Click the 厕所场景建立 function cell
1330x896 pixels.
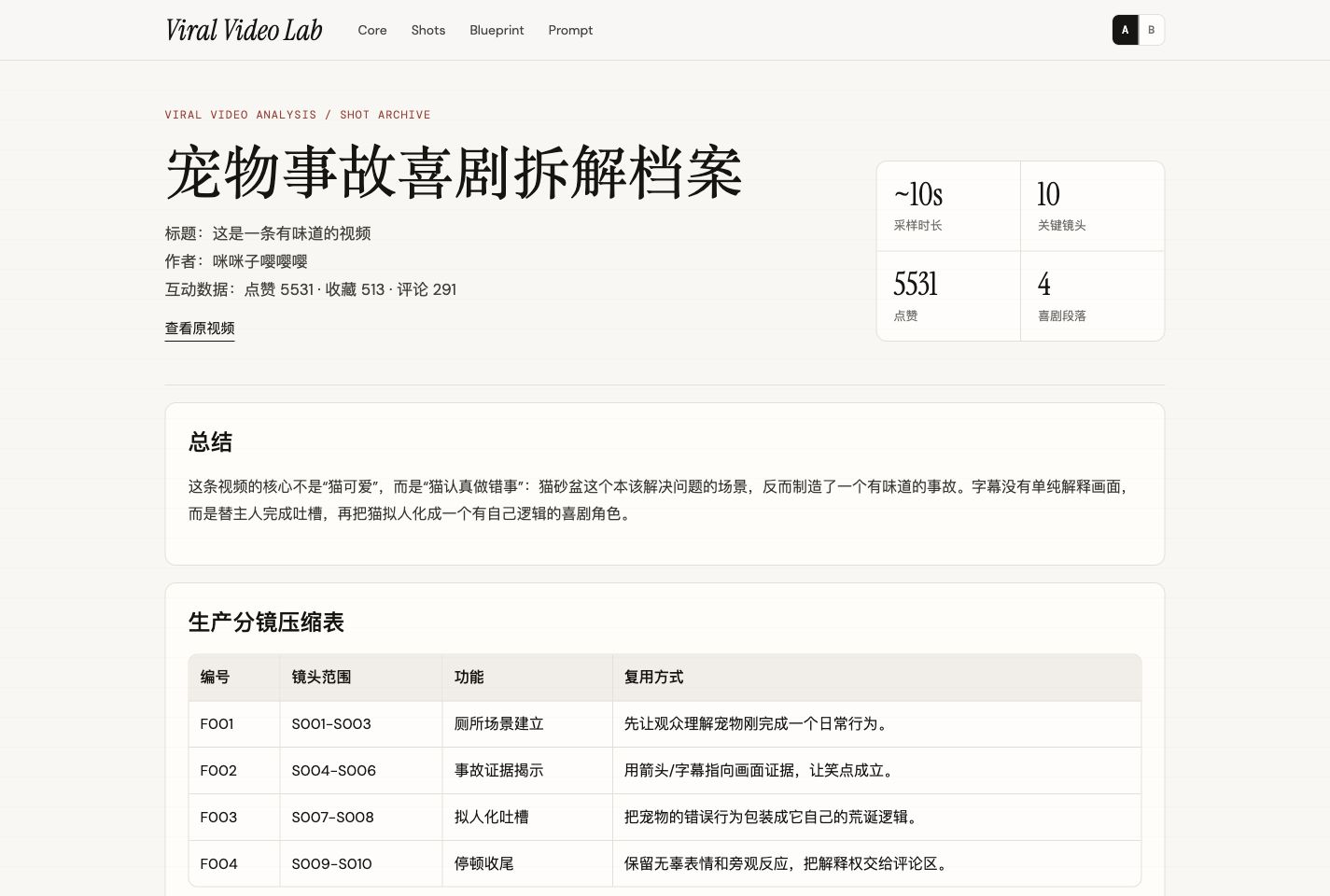[527, 724]
